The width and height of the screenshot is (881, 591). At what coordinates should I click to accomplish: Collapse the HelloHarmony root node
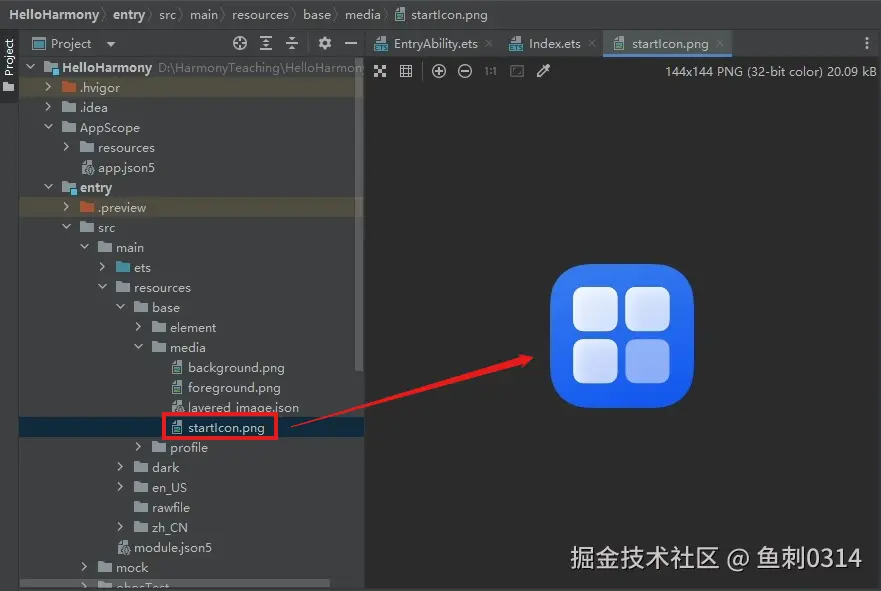point(31,67)
